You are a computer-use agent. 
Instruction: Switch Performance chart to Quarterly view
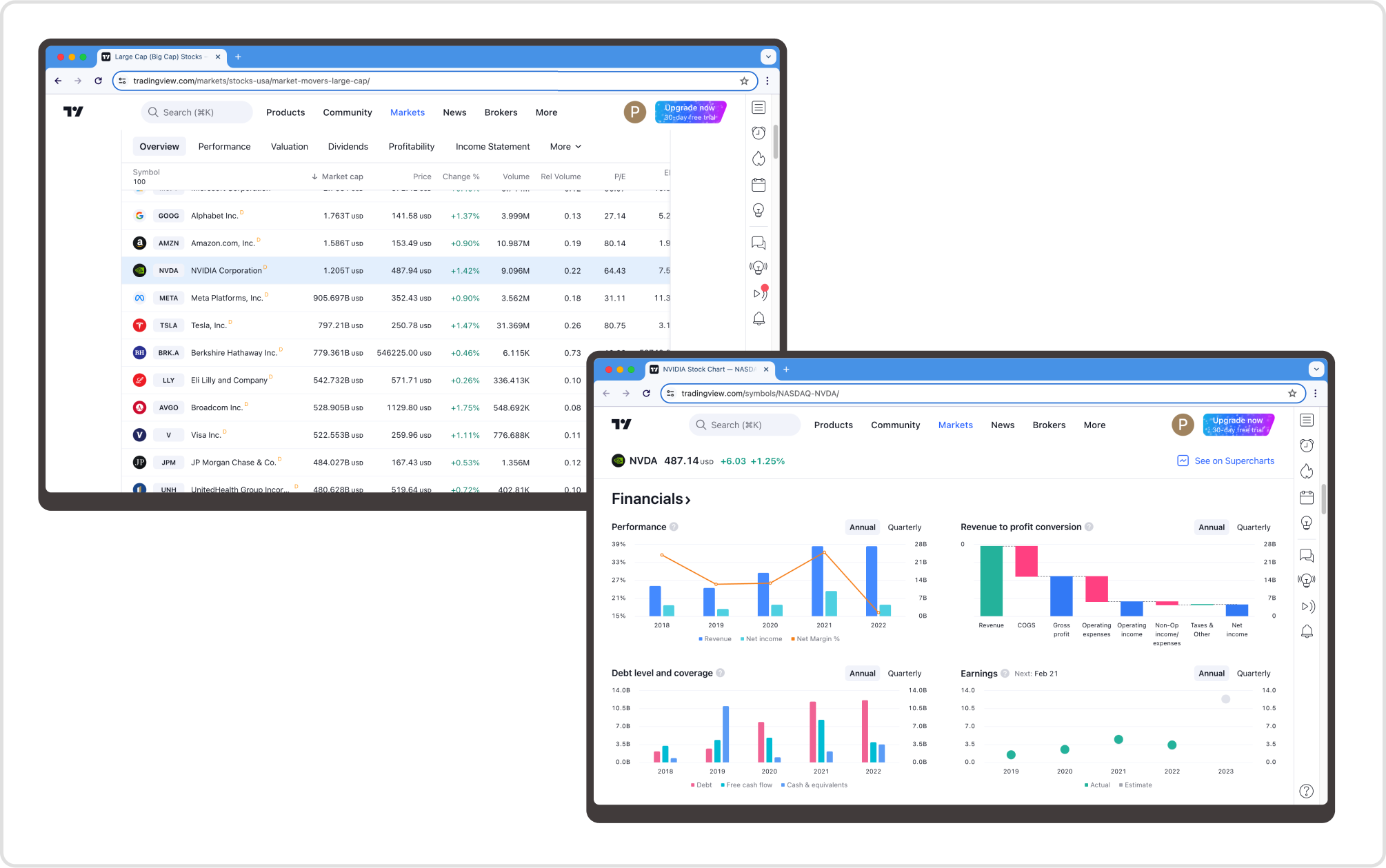904,527
